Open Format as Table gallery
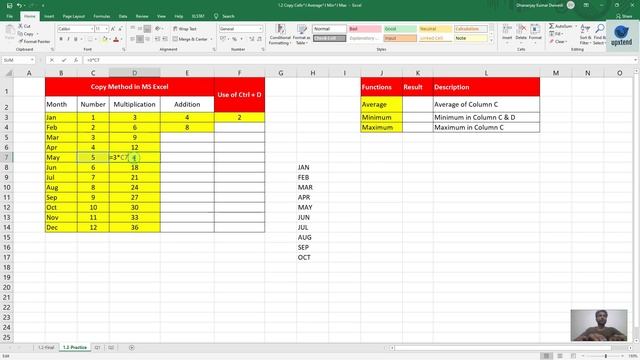Screen dimensions: 640x360 [x=302, y=34]
